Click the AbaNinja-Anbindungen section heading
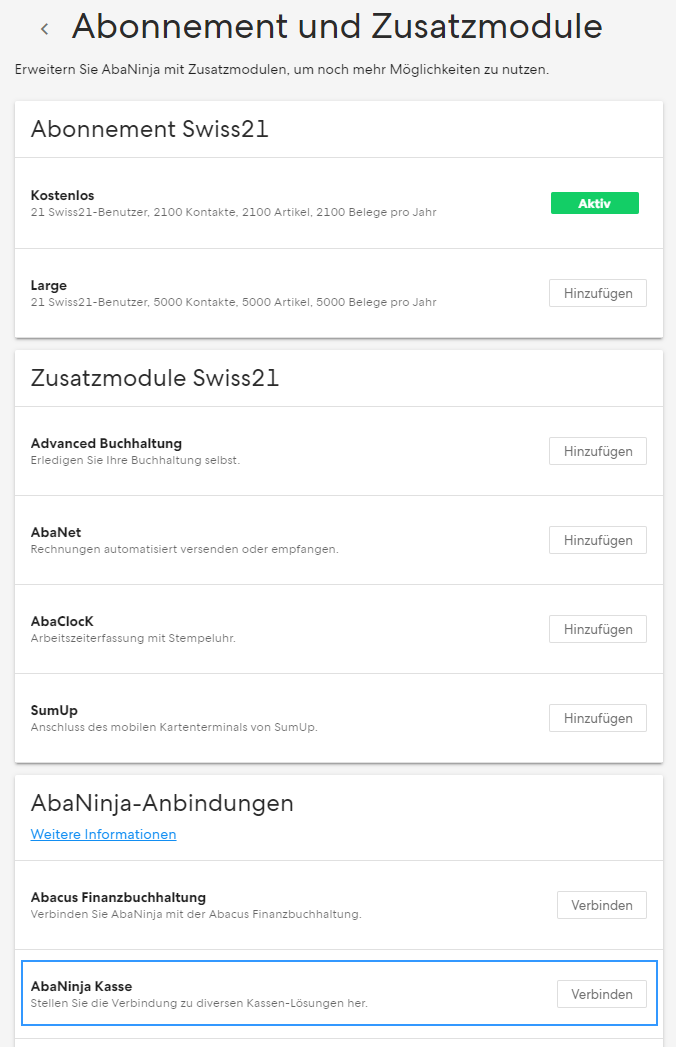The width and height of the screenshot is (676, 1047). pyautogui.click(x=162, y=803)
